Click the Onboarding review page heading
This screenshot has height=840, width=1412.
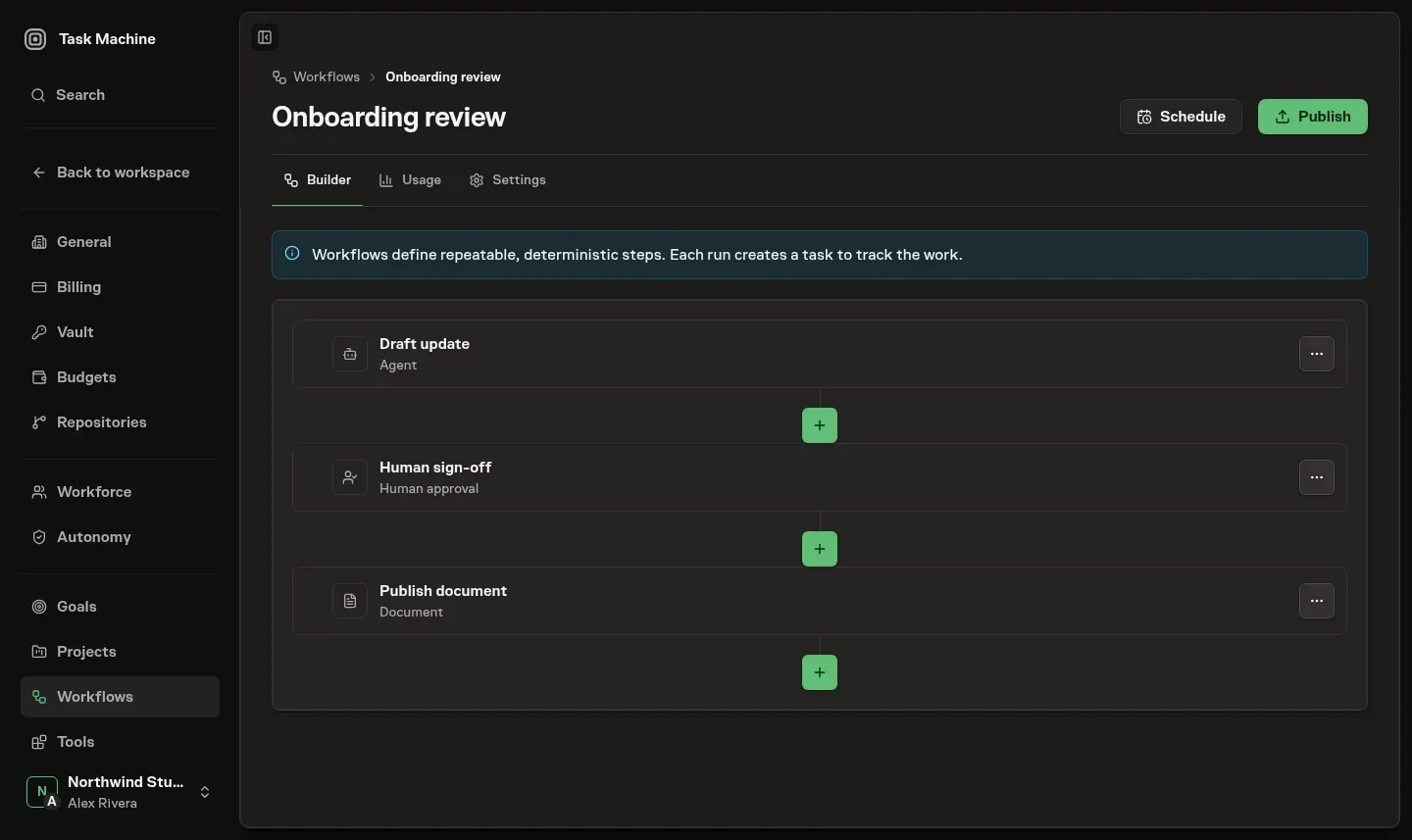388,117
